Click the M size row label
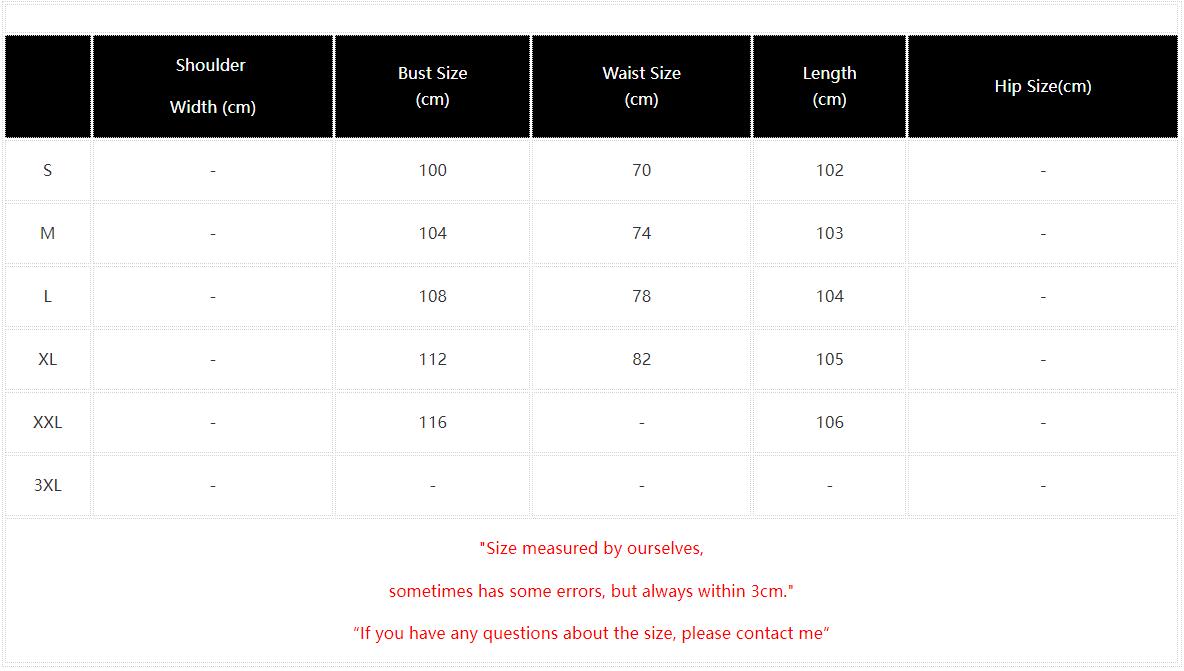Image resolution: width=1184 pixels, height=671 pixels. pyautogui.click(x=48, y=233)
